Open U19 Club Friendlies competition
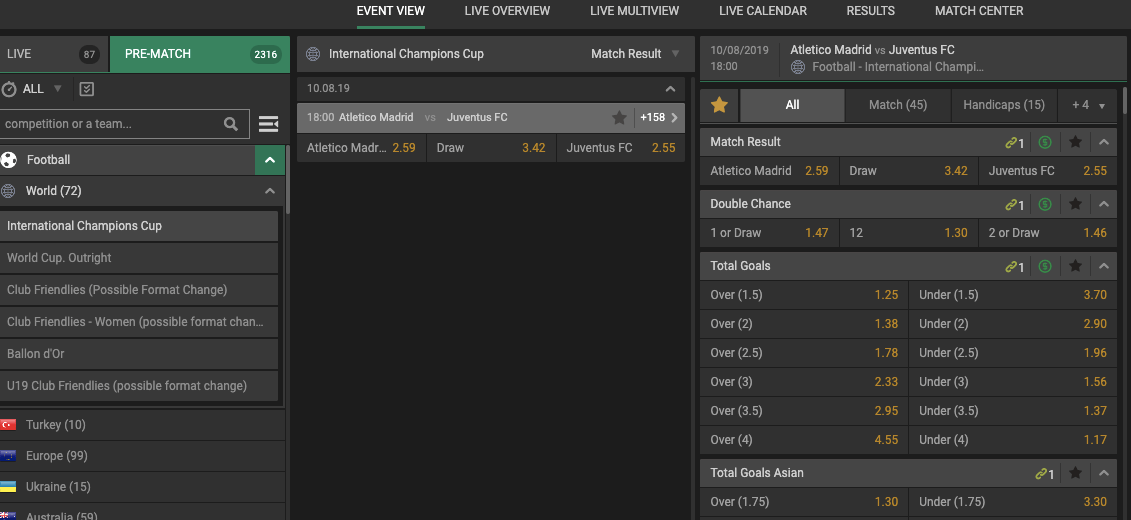This screenshot has height=520, width=1131. tap(139, 386)
